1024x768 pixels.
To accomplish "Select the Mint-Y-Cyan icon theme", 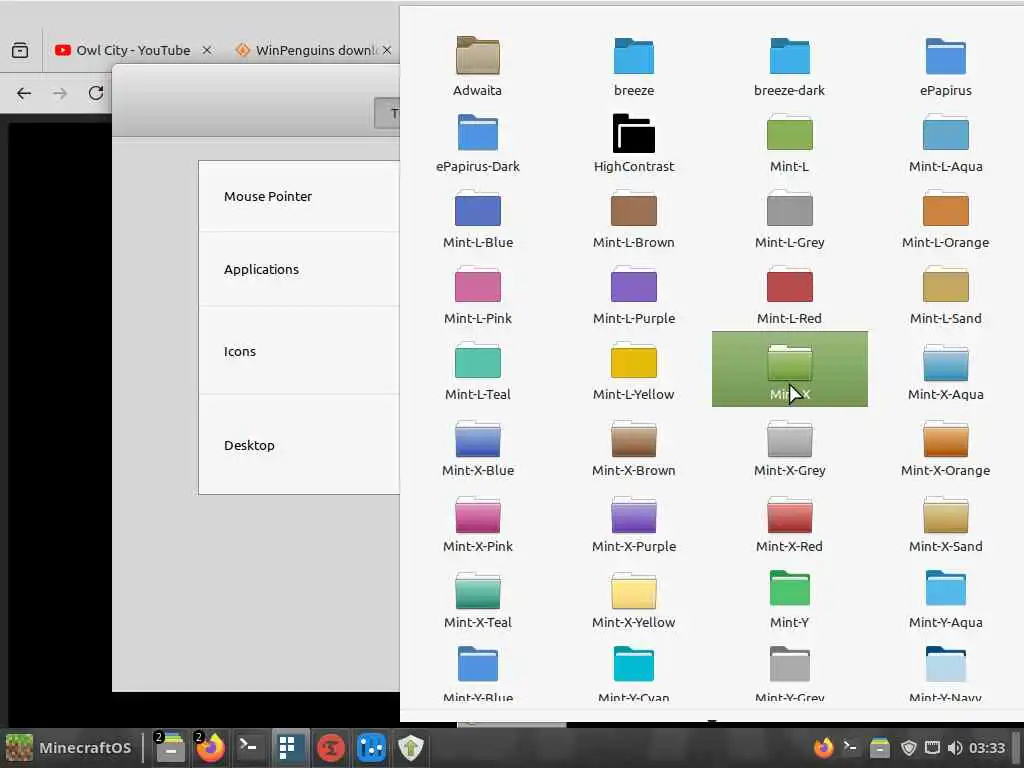I will [633, 671].
